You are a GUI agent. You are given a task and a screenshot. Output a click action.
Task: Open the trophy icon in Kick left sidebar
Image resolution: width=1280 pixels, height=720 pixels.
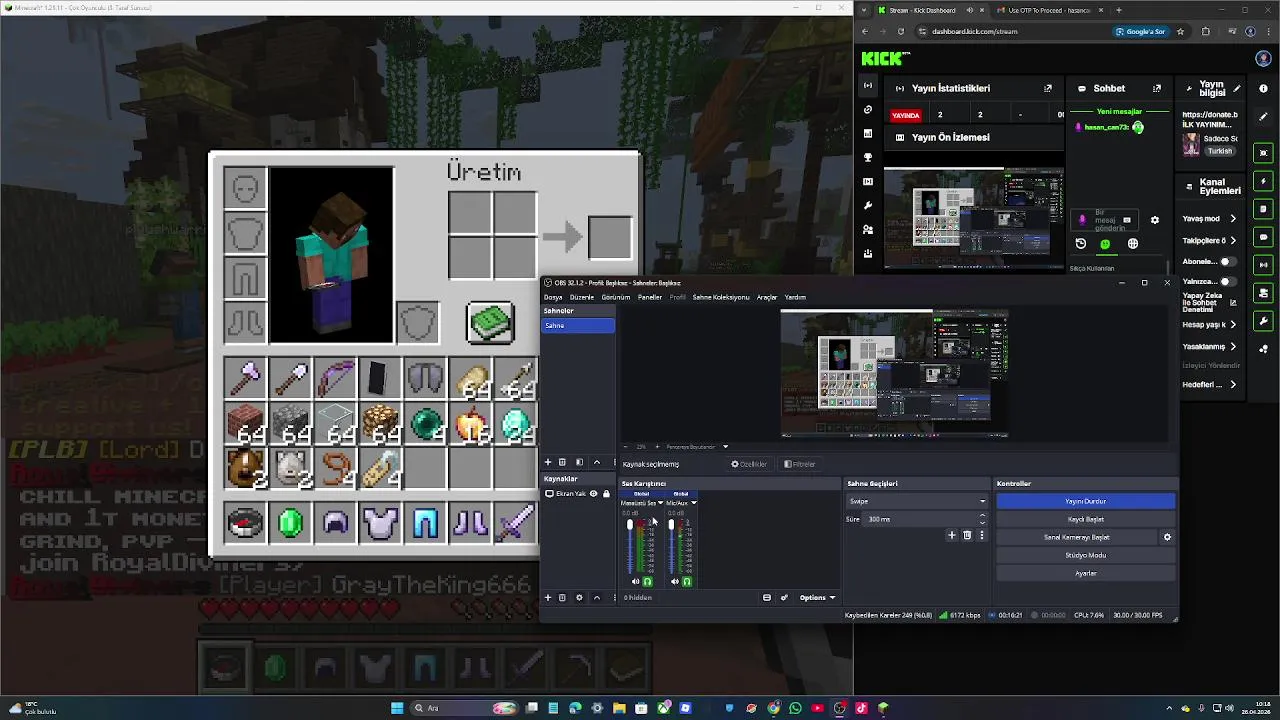(868, 157)
